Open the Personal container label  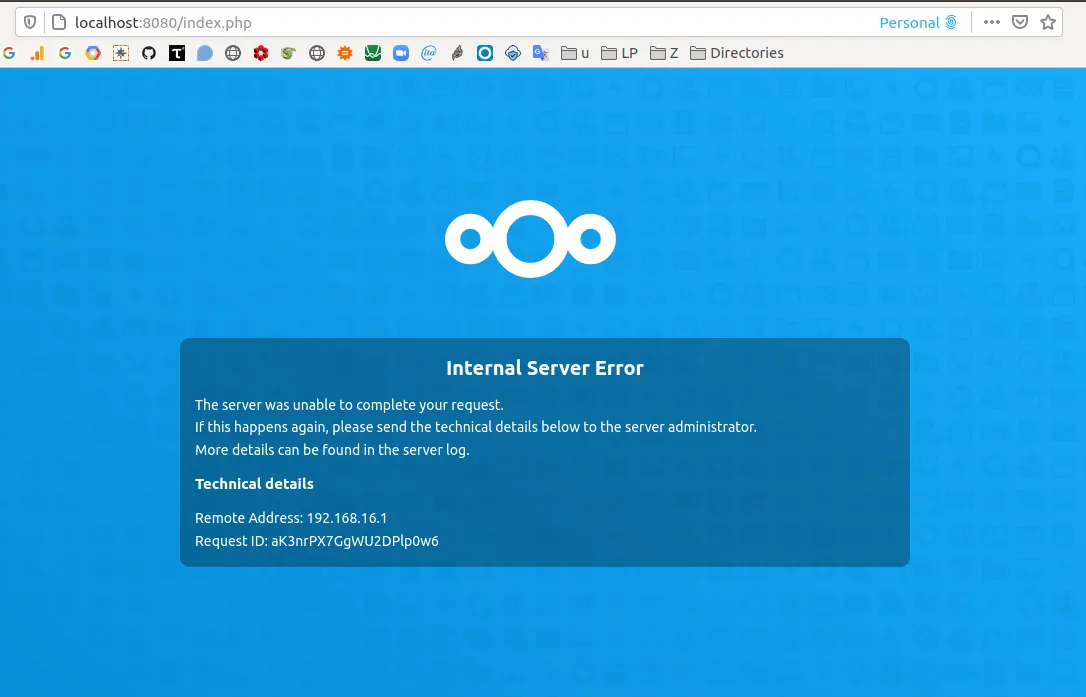[918, 22]
